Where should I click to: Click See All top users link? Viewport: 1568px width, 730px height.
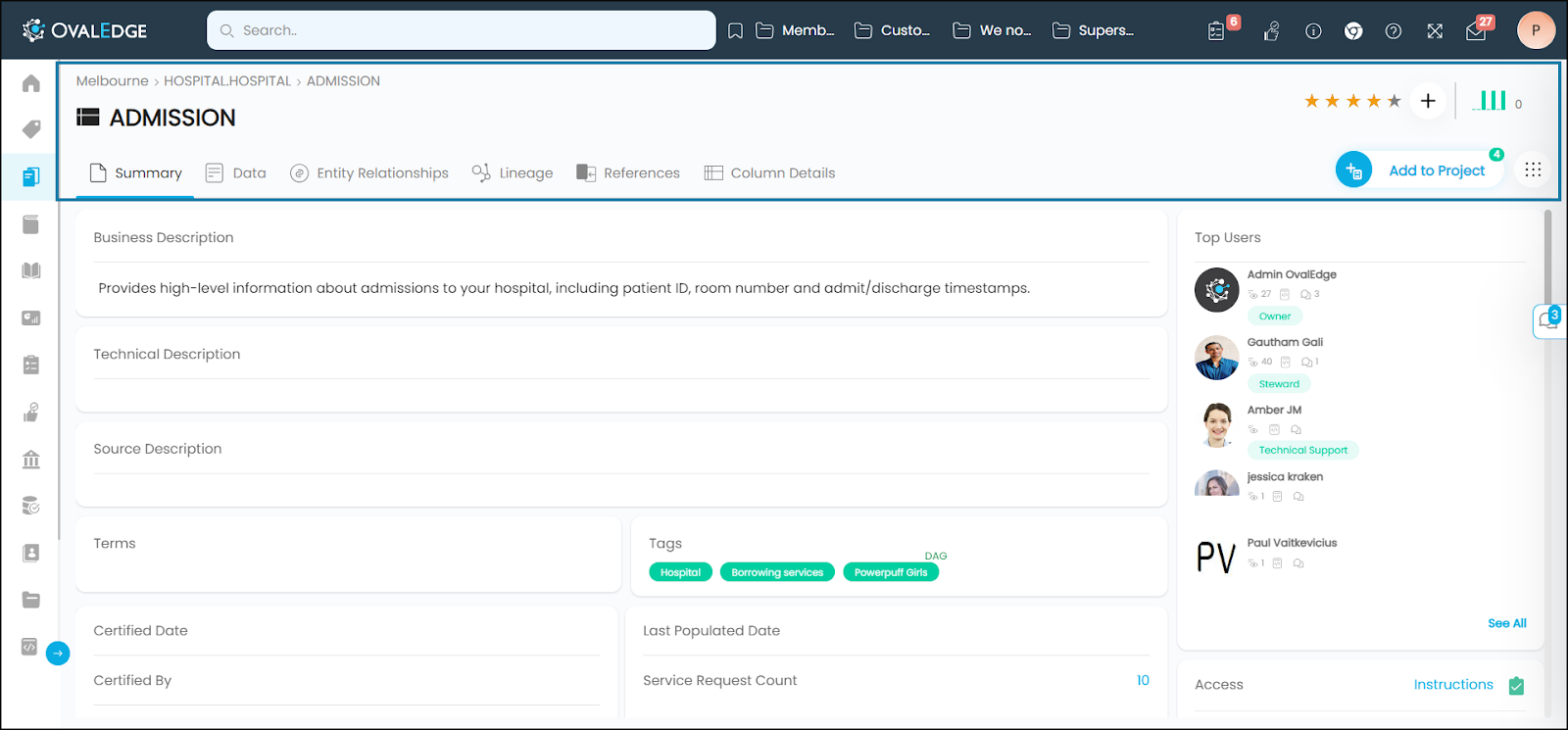coord(1507,623)
